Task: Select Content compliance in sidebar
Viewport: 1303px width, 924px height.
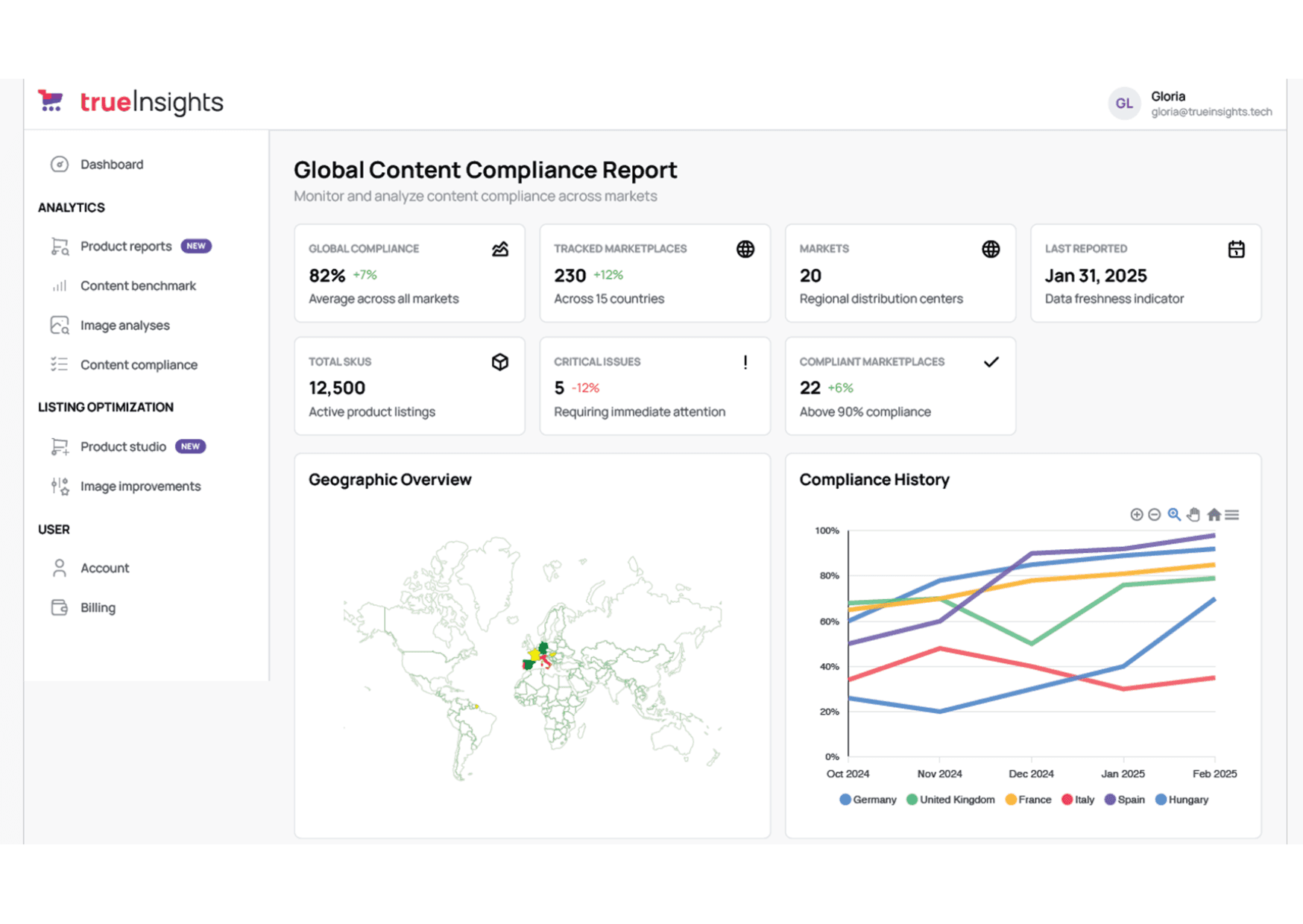Action: click(x=139, y=364)
